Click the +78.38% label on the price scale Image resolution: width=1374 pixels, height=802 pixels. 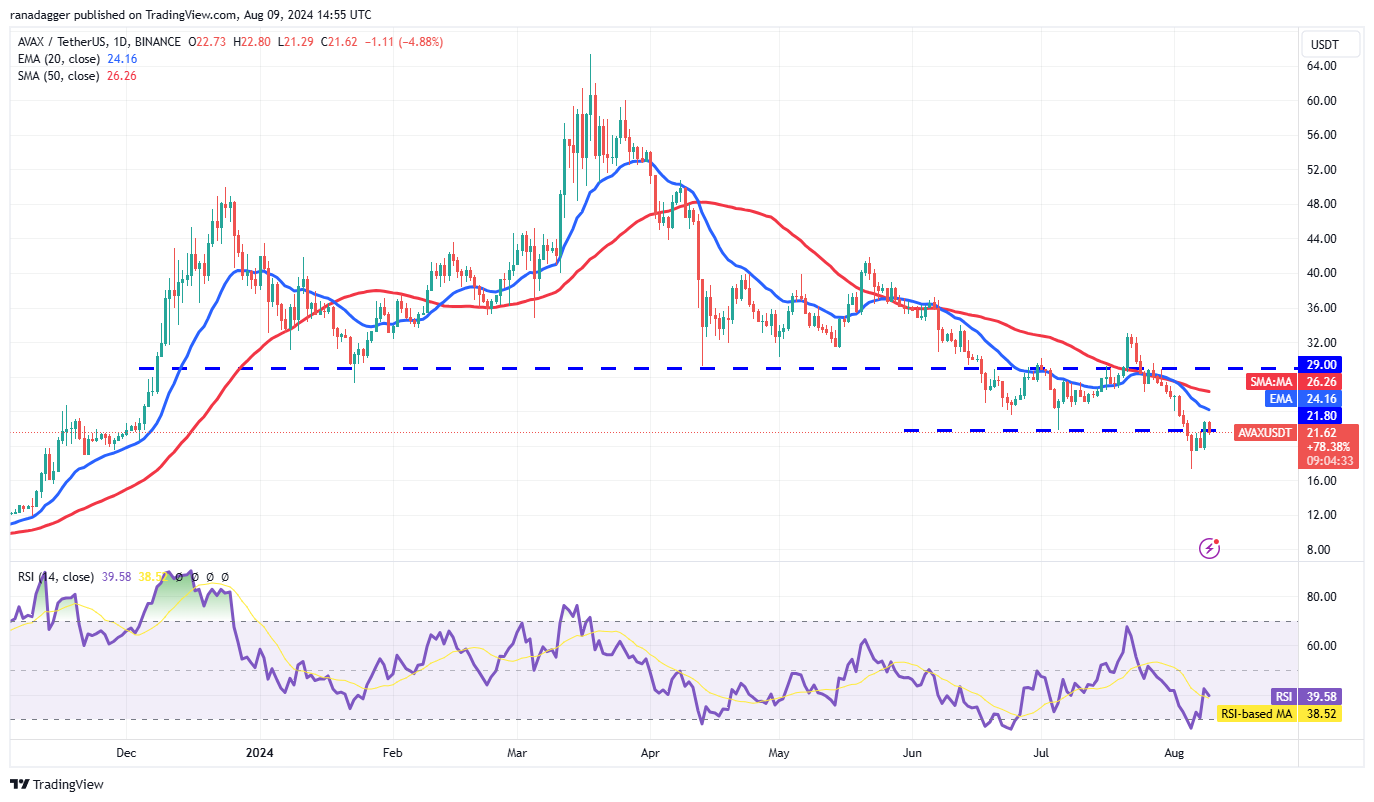1329,447
